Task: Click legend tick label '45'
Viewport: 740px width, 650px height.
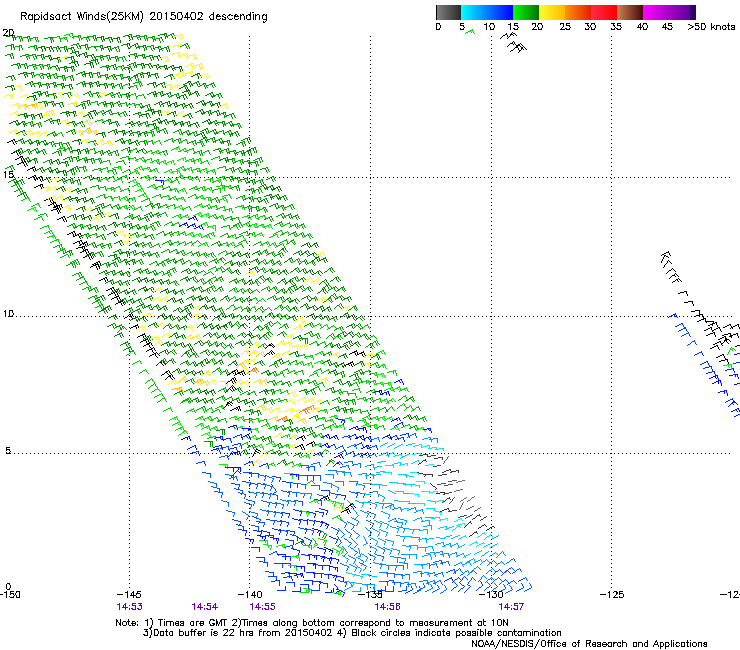Action: (x=667, y=27)
